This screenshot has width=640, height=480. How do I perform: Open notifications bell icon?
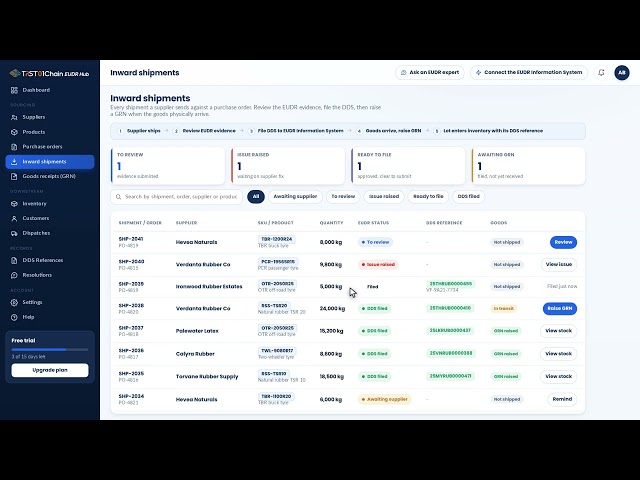[601, 73]
